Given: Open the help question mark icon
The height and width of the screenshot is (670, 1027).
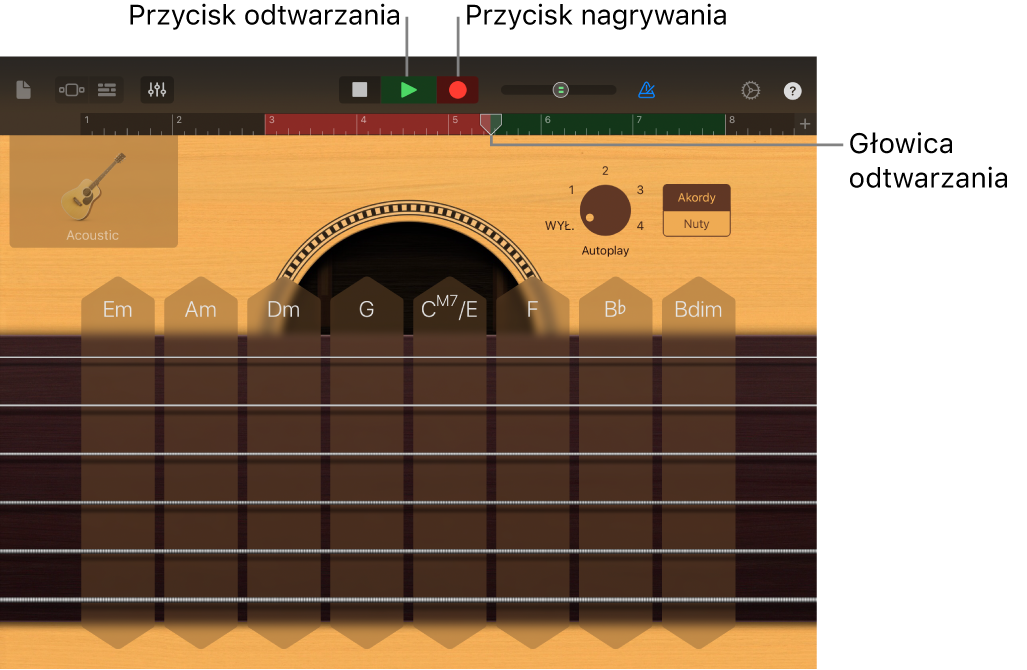Looking at the screenshot, I should (793, 91).
